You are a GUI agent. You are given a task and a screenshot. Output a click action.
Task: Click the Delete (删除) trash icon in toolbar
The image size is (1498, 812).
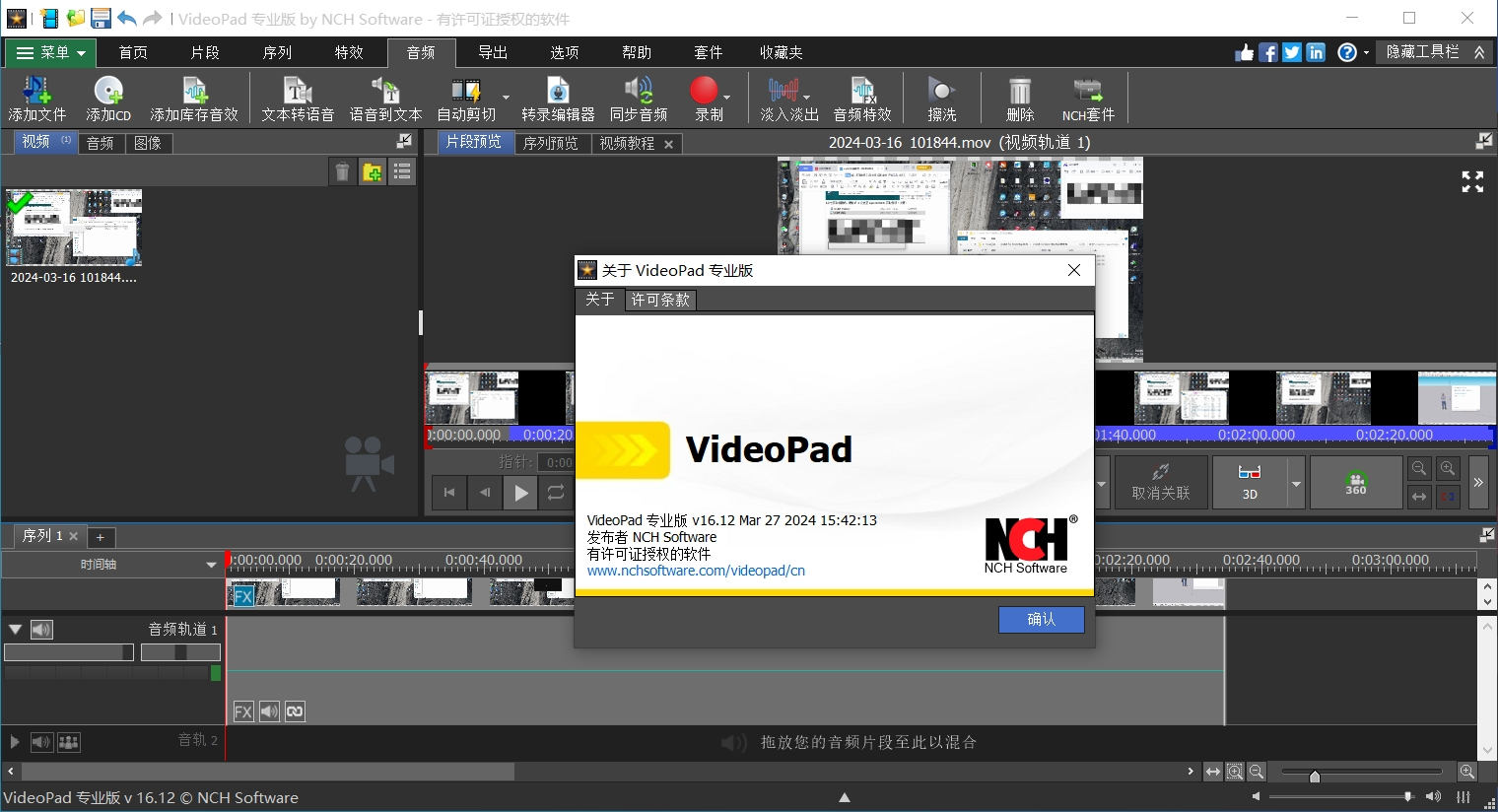coord(1020,99)
